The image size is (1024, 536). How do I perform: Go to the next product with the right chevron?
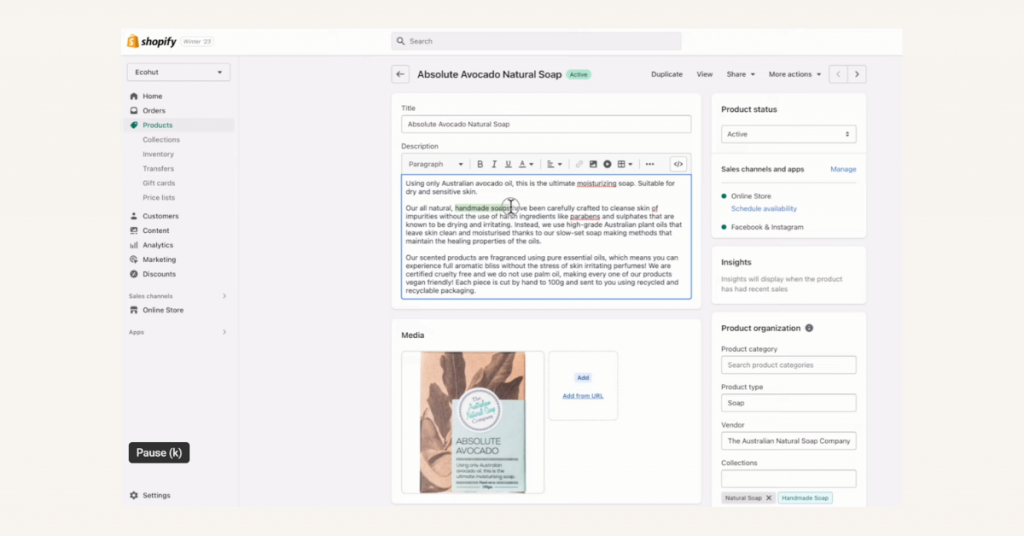pyautogui.click(x=857, y=74)
